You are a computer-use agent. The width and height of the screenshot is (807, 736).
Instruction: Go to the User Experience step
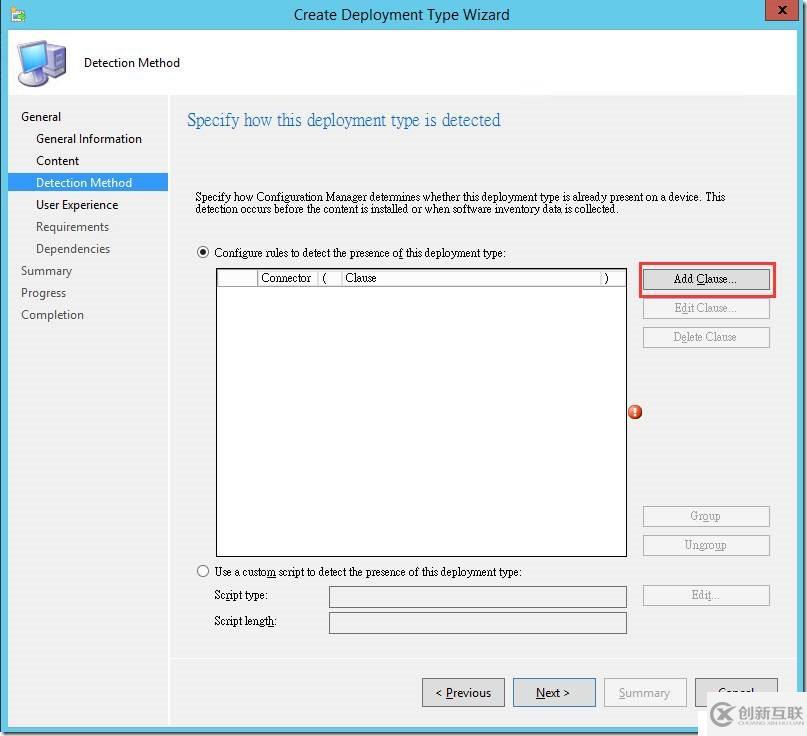tap(77, 205)
